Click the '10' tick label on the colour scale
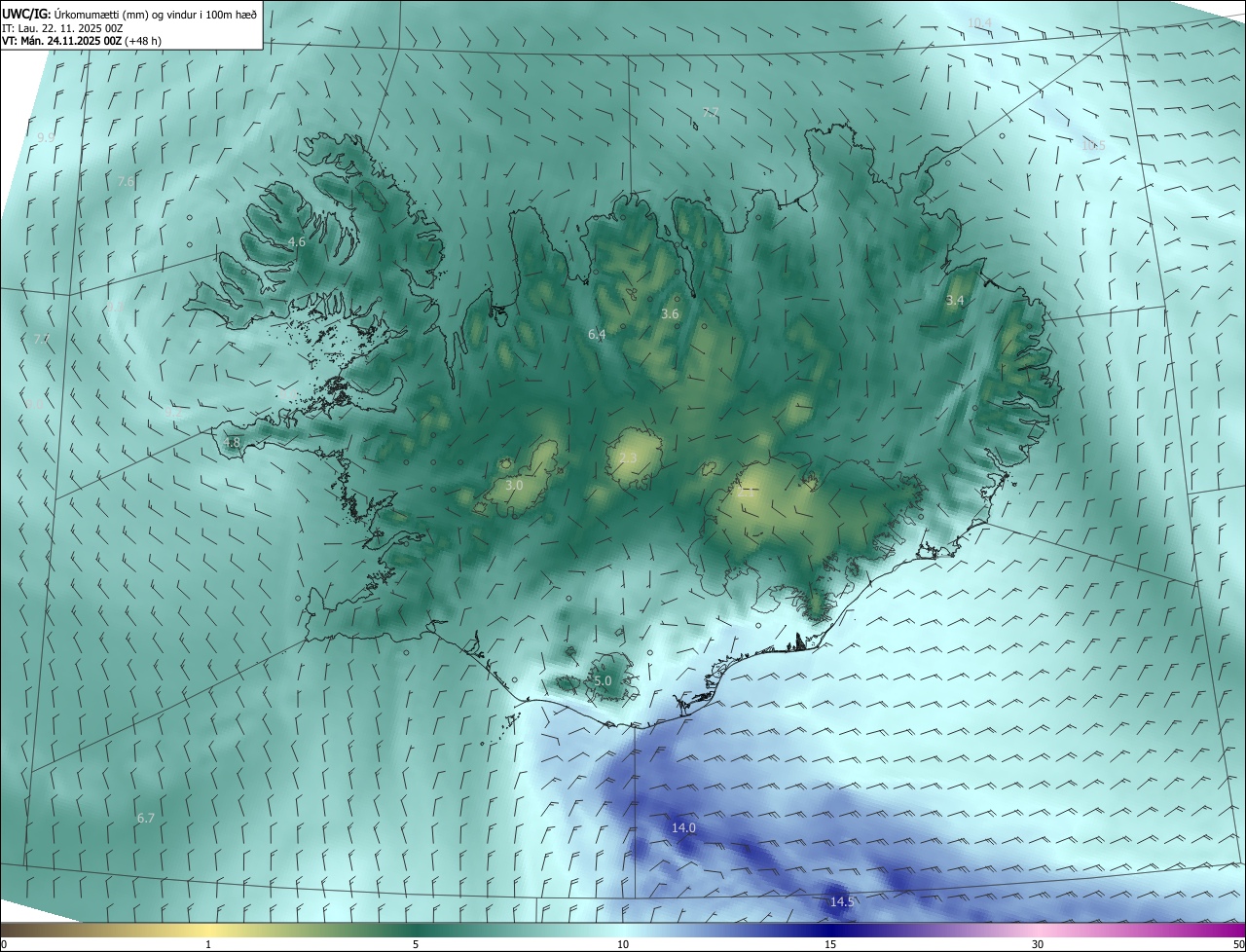The width and height of the screenshot is (1246, 952). [x=623, y=944]
